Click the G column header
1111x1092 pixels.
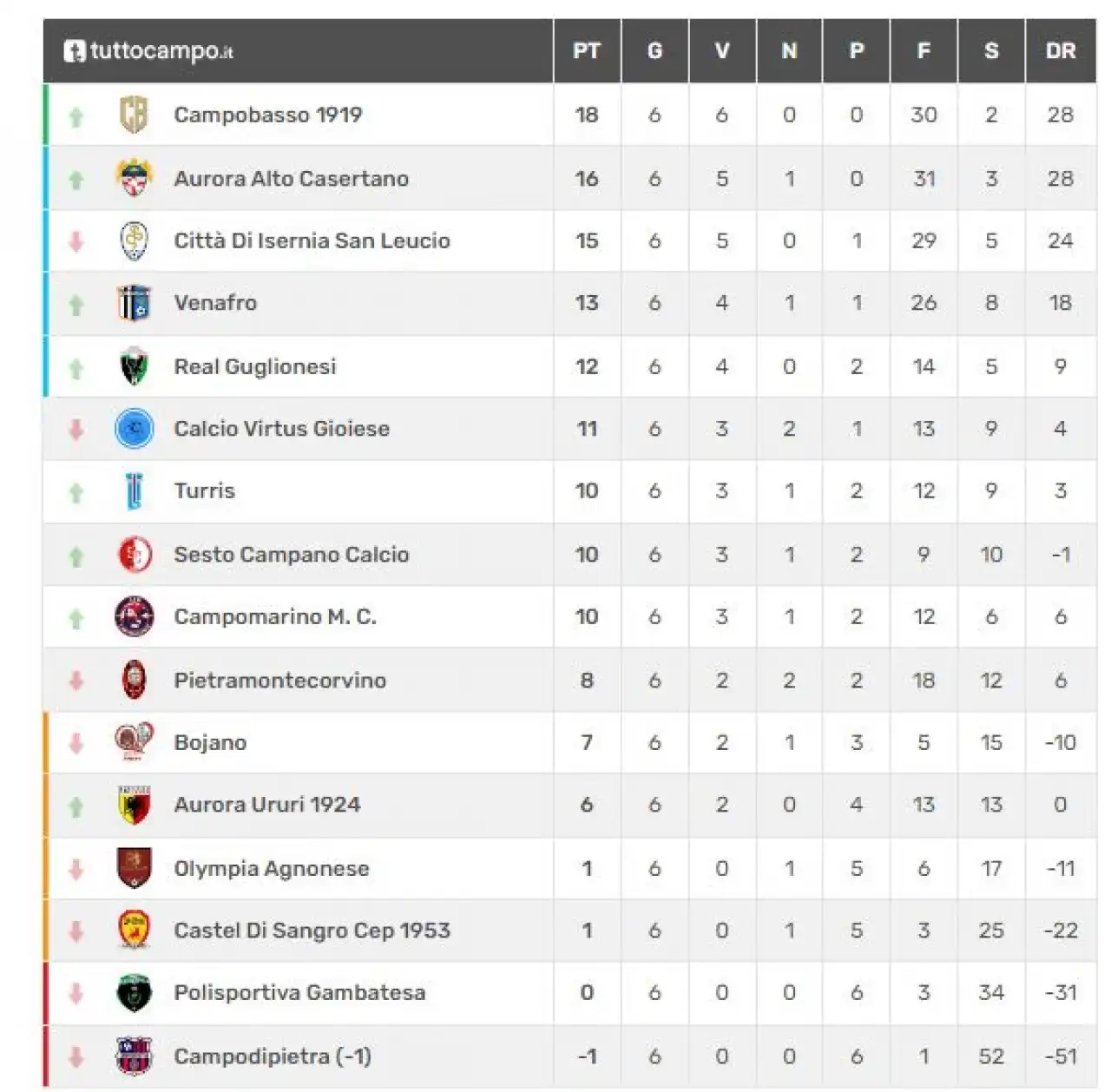point(654,51)
